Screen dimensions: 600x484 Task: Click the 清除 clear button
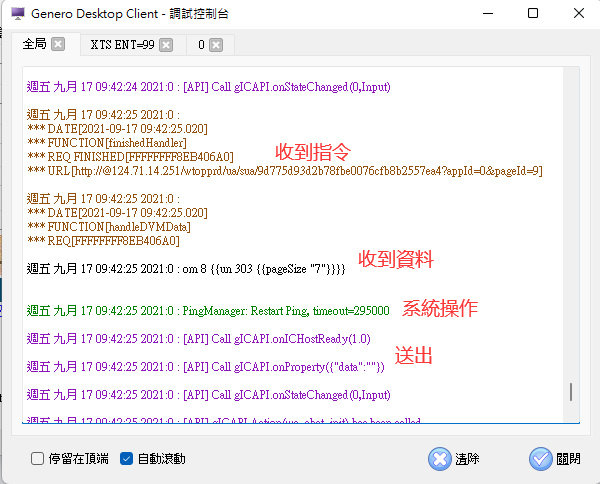454,459
